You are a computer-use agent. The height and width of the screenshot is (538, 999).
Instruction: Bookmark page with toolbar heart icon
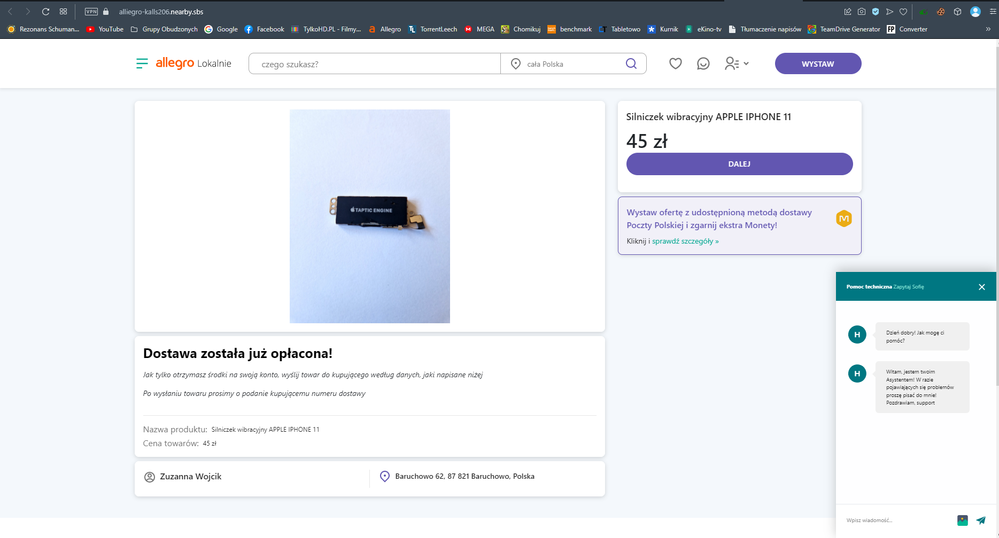click(x=903, y=11)
